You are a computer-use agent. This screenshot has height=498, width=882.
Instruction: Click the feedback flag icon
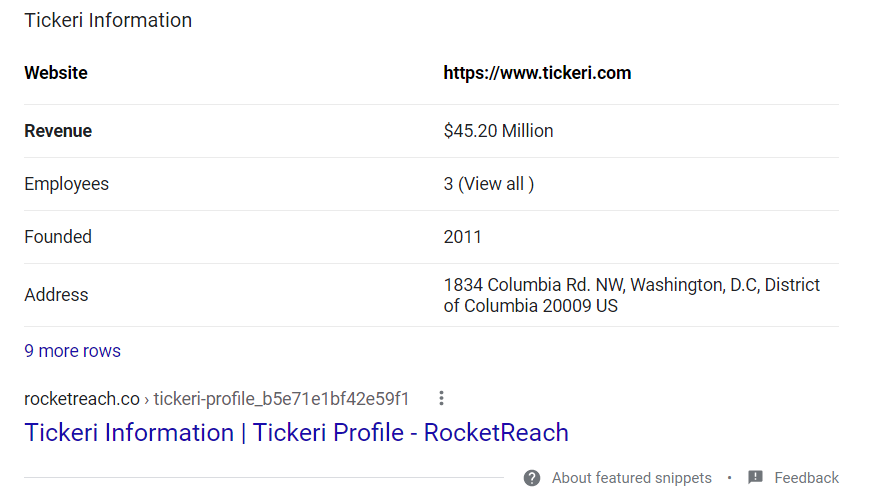point(756,478)
